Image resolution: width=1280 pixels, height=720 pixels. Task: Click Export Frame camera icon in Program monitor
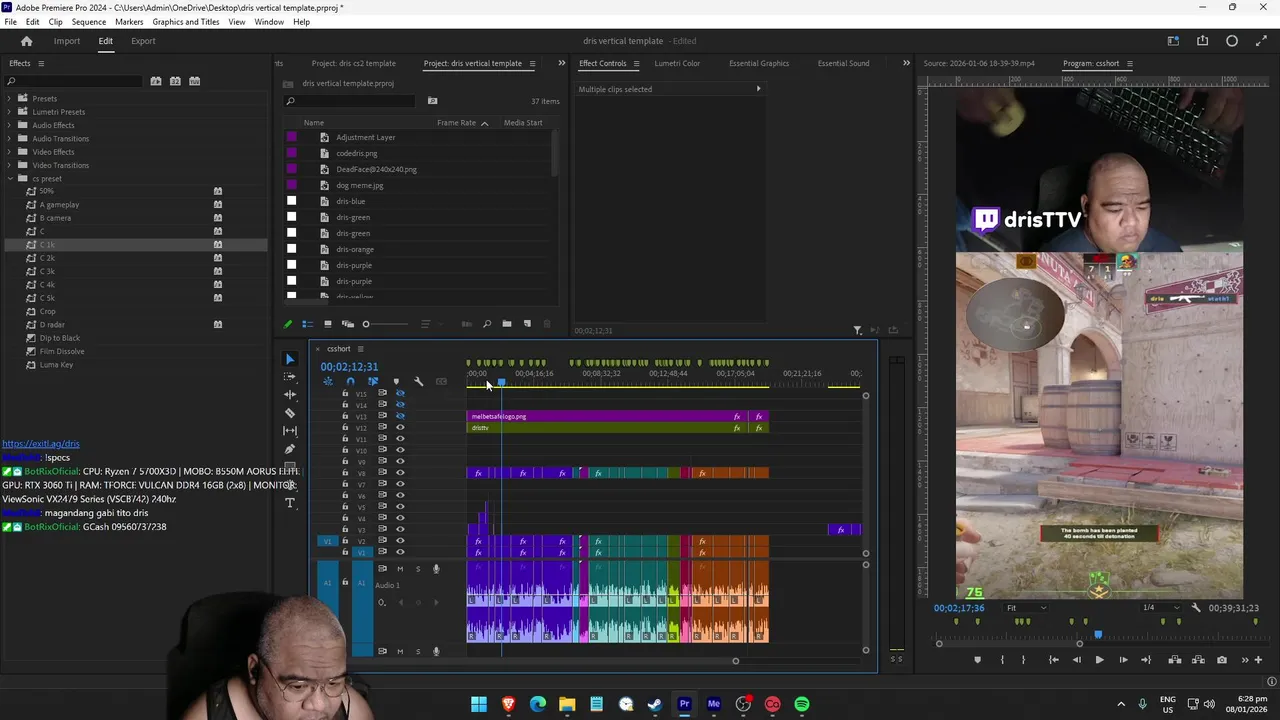tap(1222, 660)
